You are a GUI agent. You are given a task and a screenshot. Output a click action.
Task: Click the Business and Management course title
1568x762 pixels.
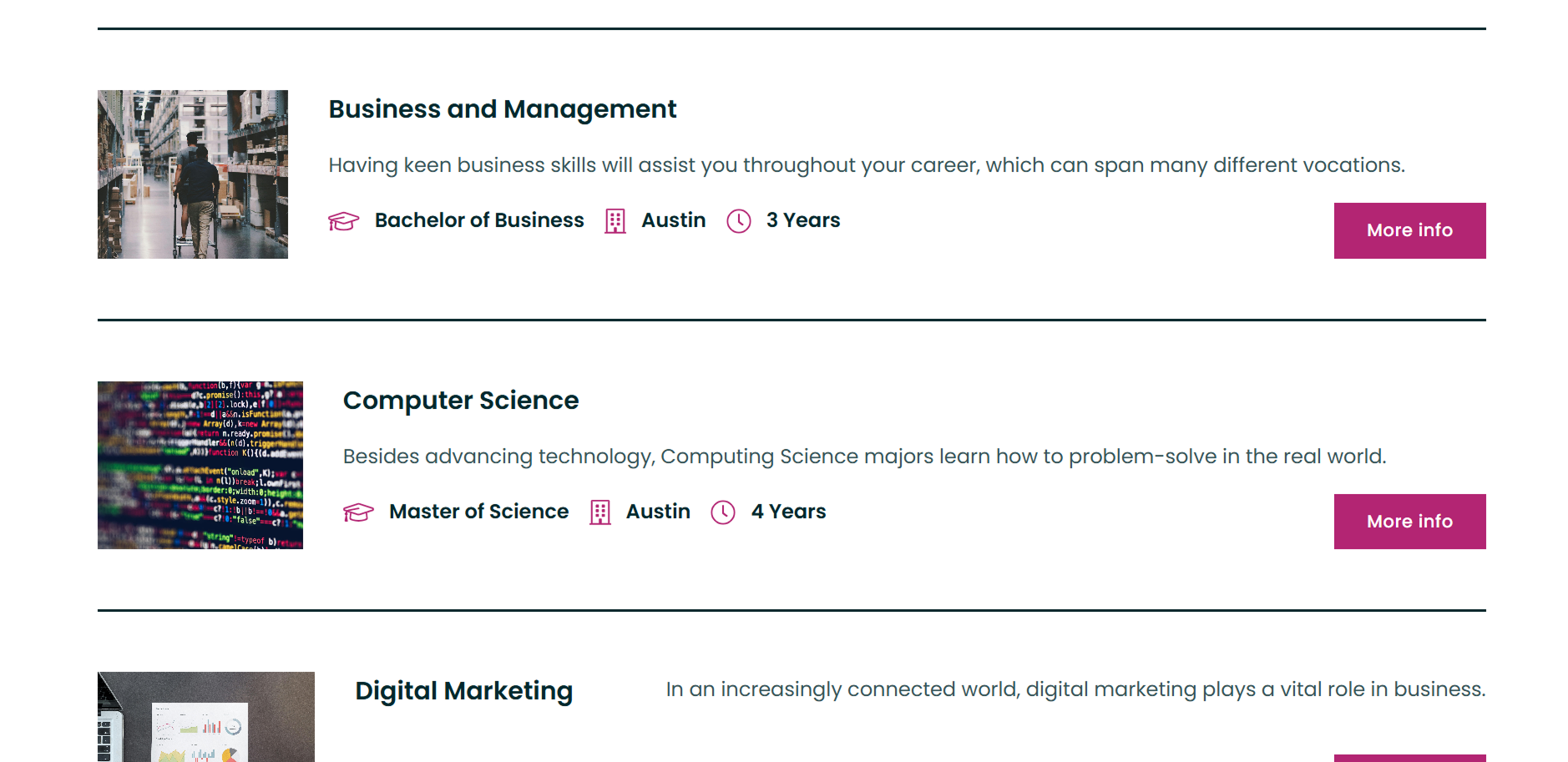pos(502,109)
